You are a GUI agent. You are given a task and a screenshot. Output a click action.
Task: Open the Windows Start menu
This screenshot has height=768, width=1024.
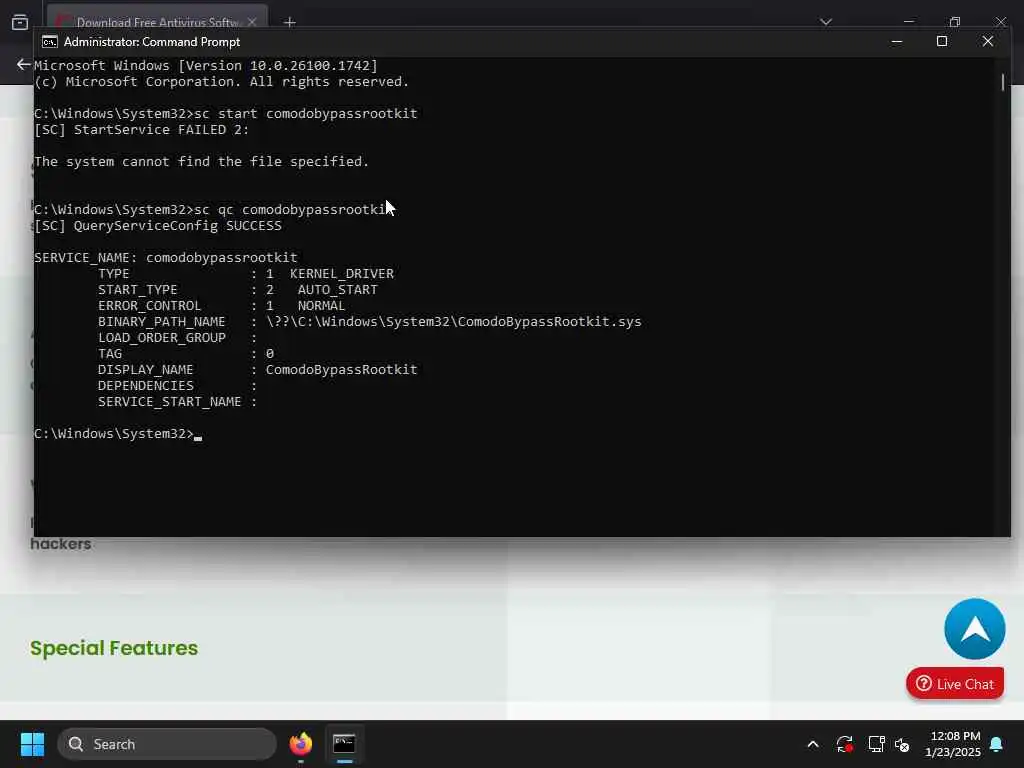pyautogui.click(x=32, y=744)
